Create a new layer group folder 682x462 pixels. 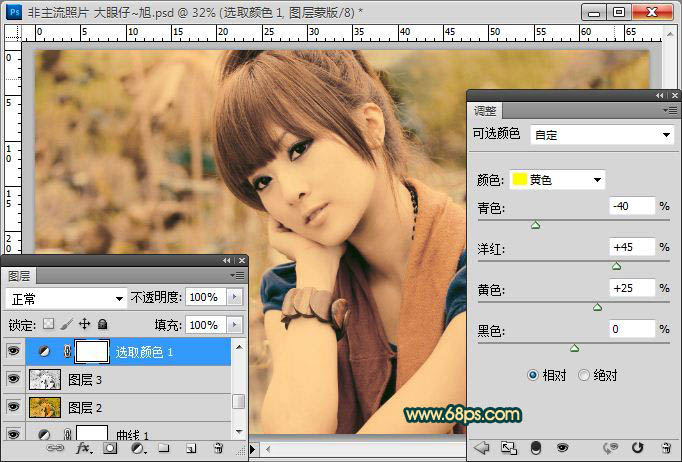coord(163,449)
